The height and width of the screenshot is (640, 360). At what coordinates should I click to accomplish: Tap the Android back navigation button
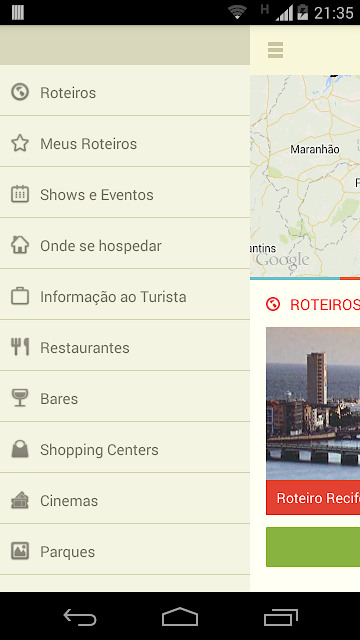tap(80, 617)
